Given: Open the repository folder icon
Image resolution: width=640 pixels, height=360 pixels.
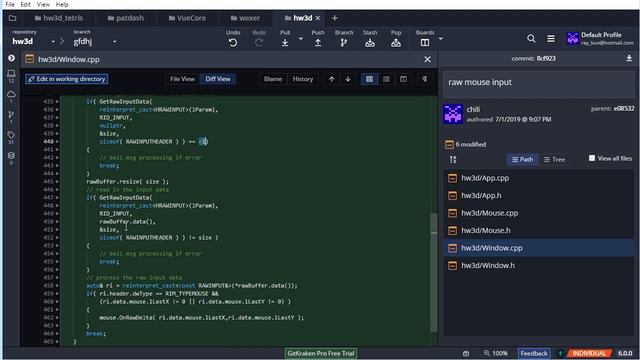Looking at the screenshot, I should [x=12, y=18].
